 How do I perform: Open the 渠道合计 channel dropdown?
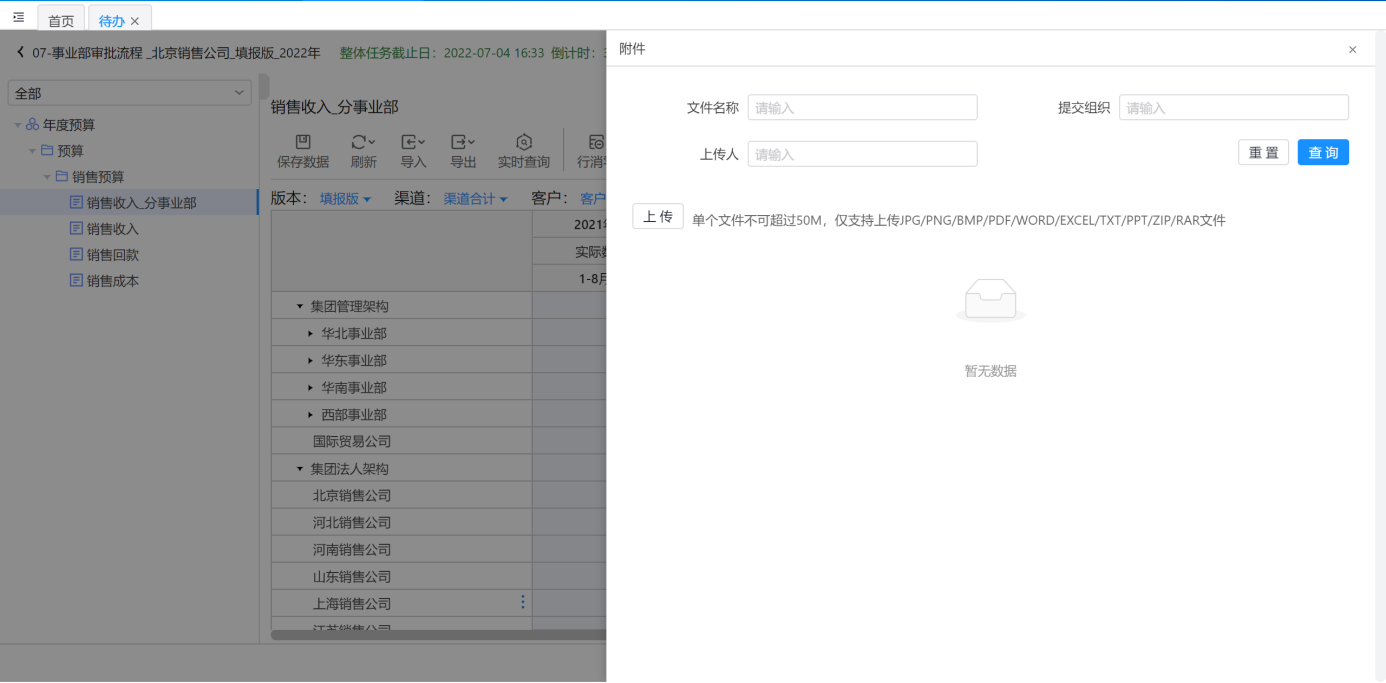tap(475, 199)
